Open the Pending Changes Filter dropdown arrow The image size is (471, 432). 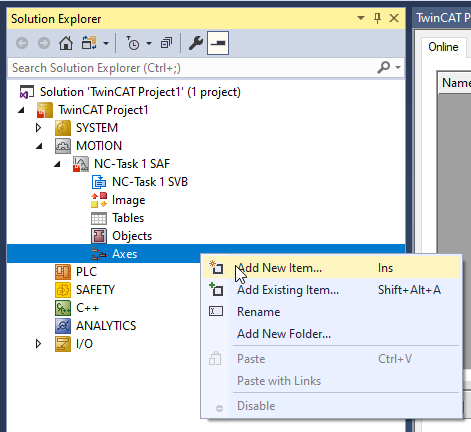149,43
